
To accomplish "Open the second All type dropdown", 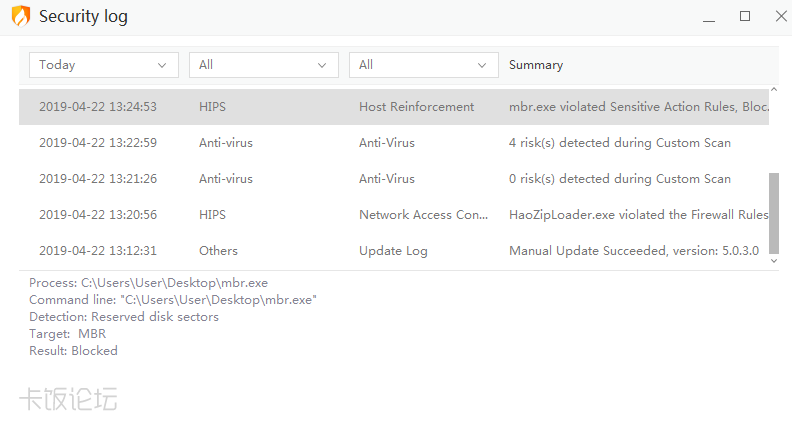I will pyautogui.click(x=423, y=65).
